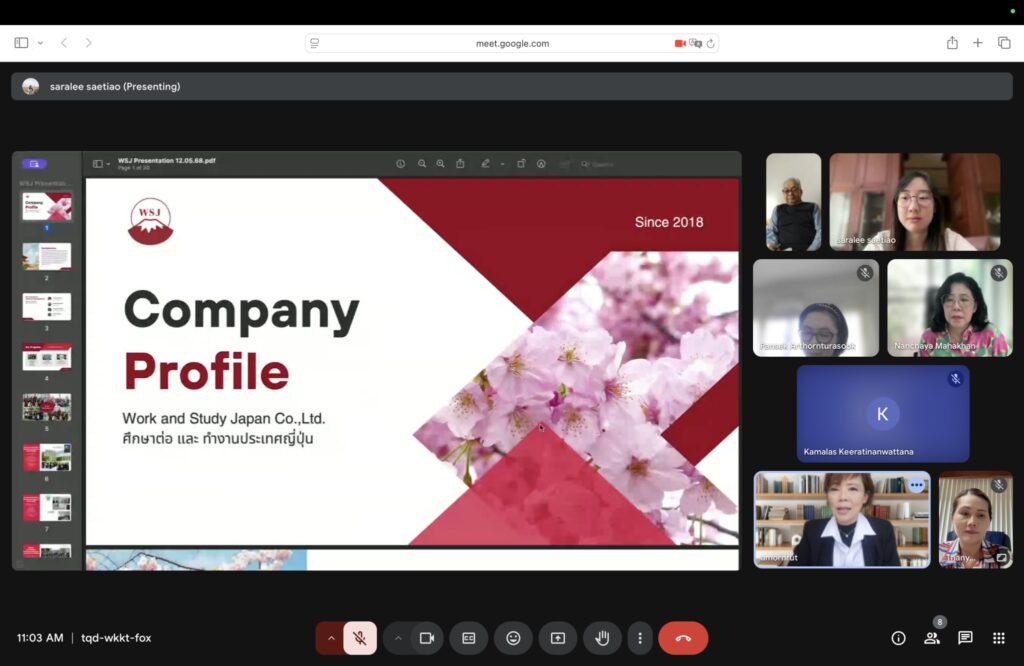The image size is (1024, 666).
Task: Select Kamalas Keeratinanwattana participant tile
Action: click(883, 413)
